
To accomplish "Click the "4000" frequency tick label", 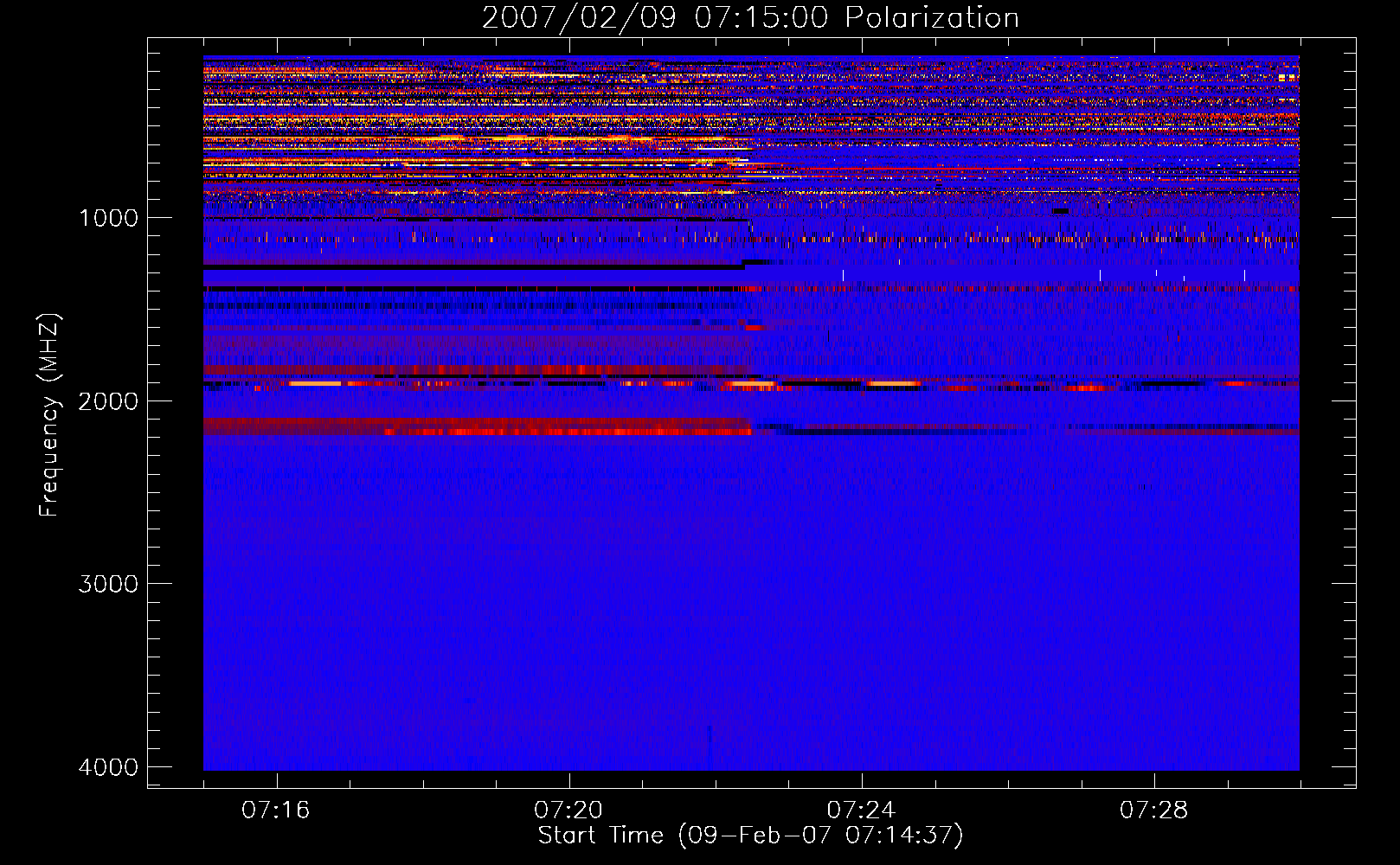I will (108, 767).
